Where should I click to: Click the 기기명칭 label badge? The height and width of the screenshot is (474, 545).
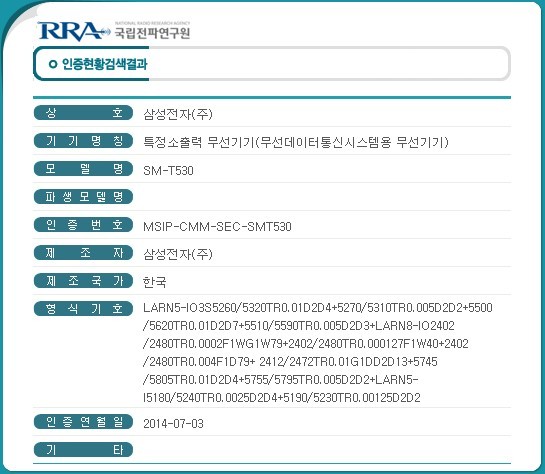[x=83, y=141]
